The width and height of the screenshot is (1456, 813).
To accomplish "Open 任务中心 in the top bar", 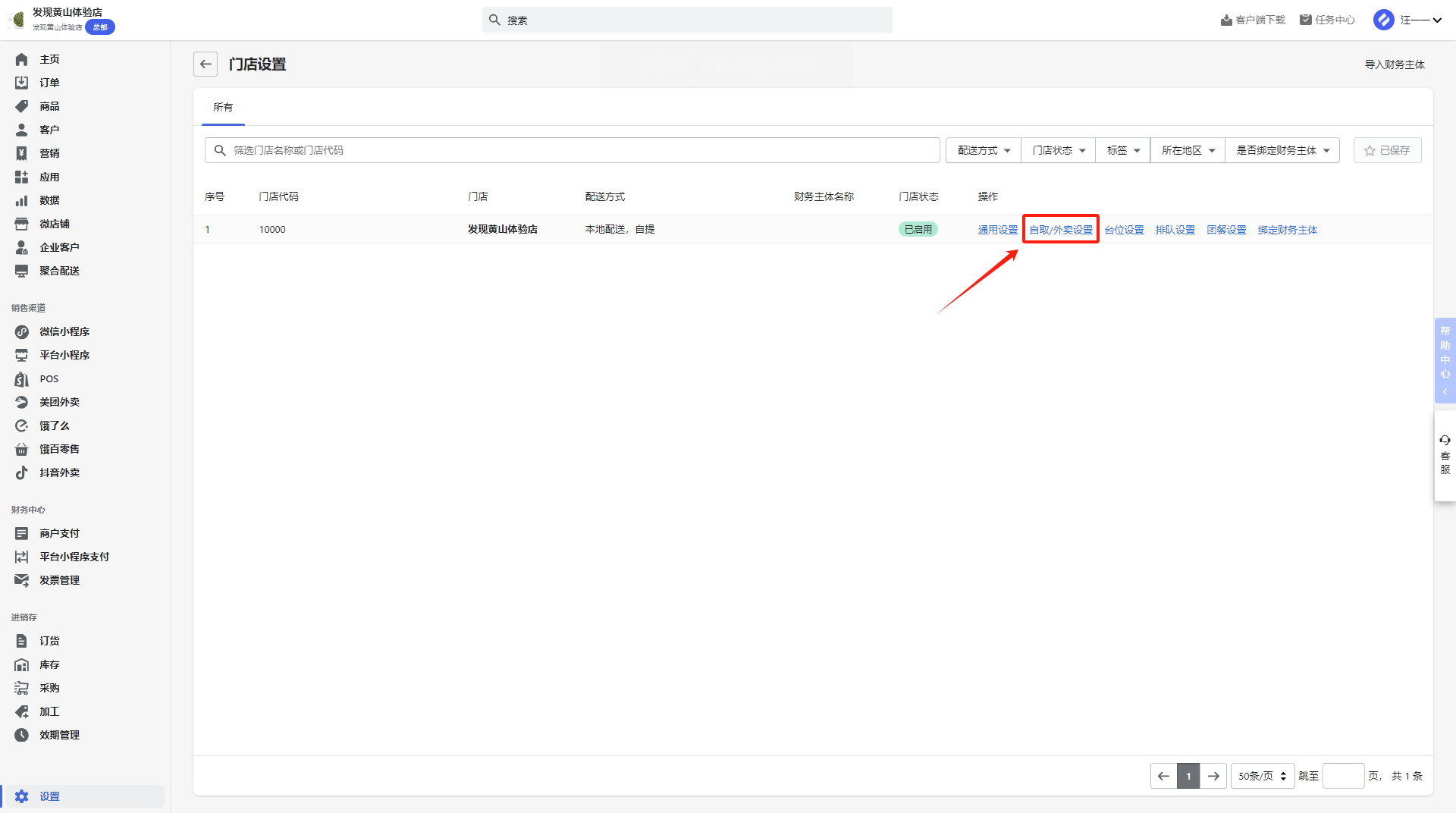I will (1327, 20).
